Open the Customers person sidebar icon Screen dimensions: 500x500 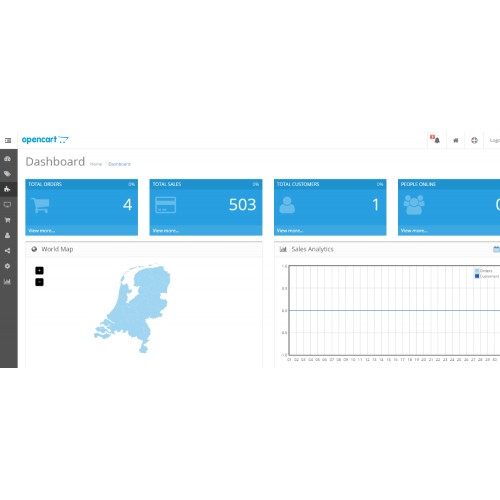click(7, 235)
